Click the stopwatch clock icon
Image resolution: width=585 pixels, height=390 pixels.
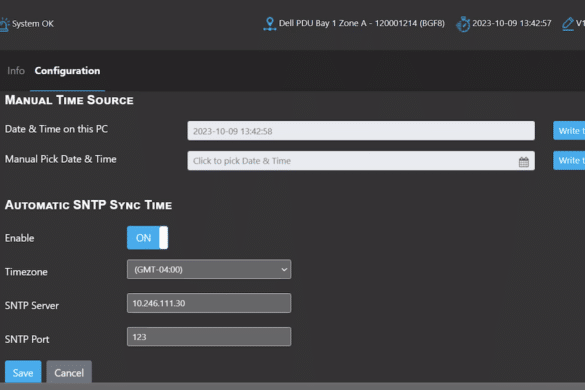click(x=463, y=24)
